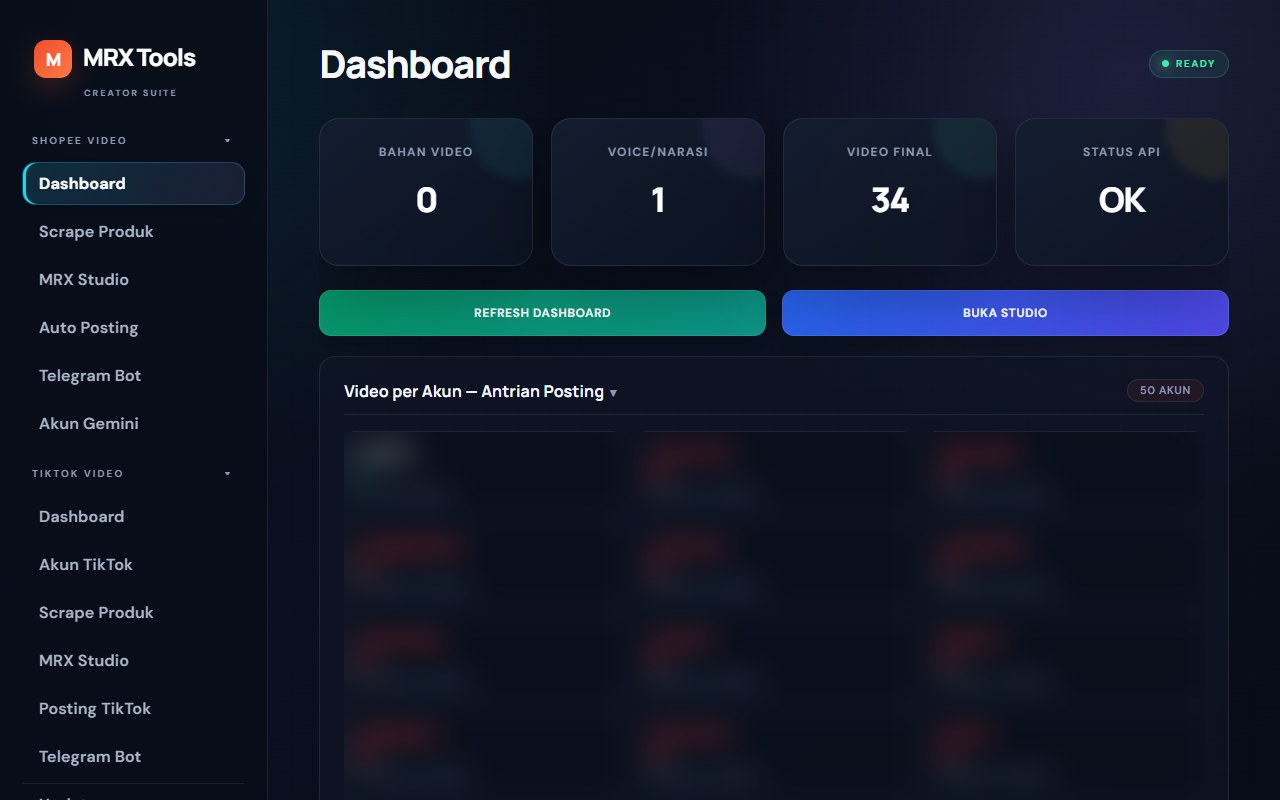1280x800 pixels.
Task: Collapse the TikTok Video sidebar section
Action: click(x=134, y=473)
